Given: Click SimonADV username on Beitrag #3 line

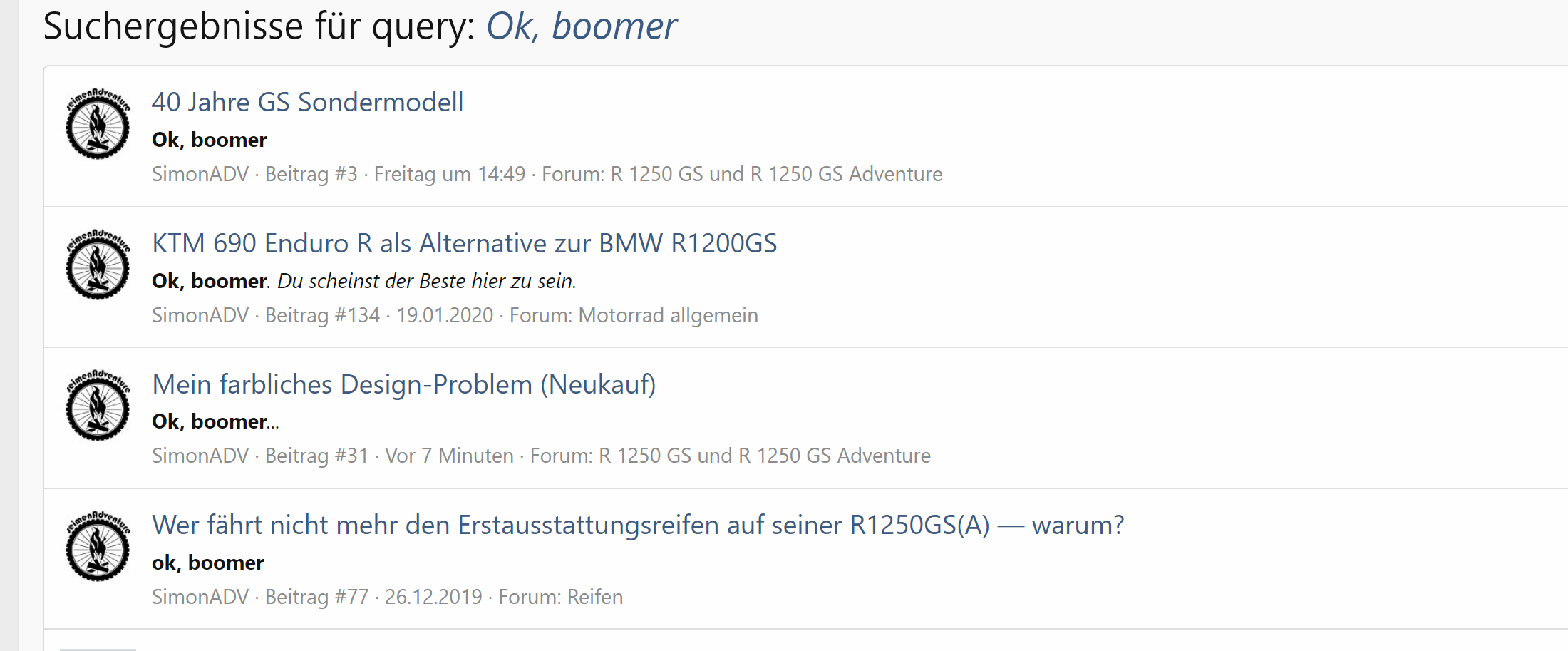Looking at the screenshot, I should 200,175.
